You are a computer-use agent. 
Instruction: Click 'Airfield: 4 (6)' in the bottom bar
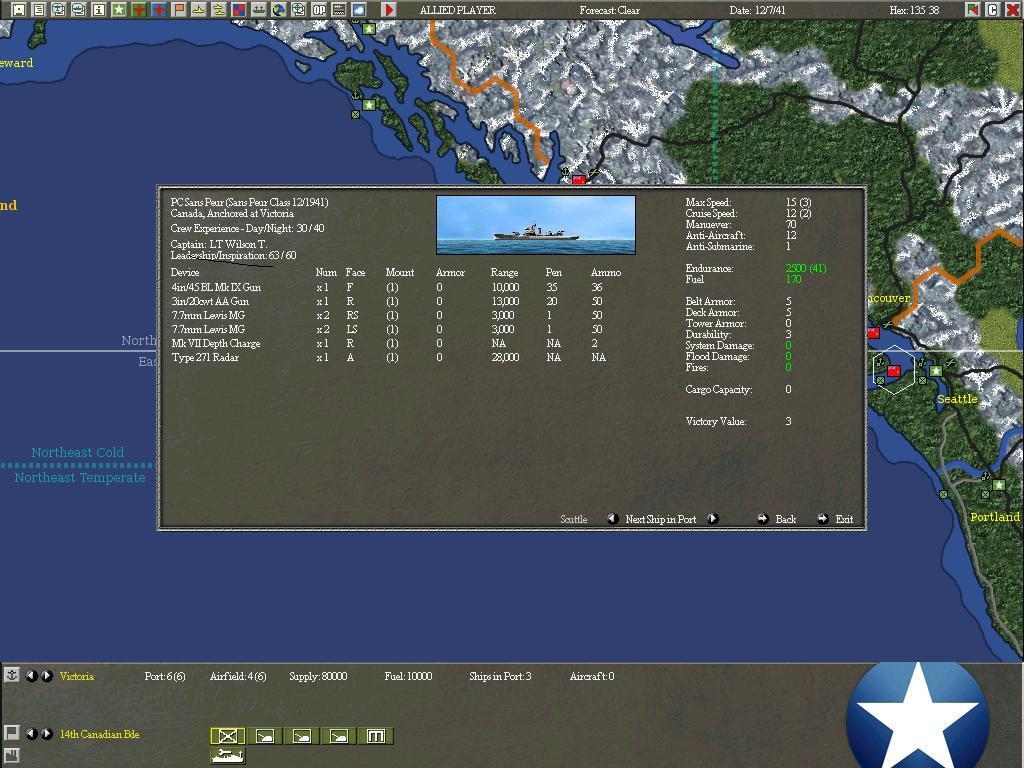tap(238, 676)
